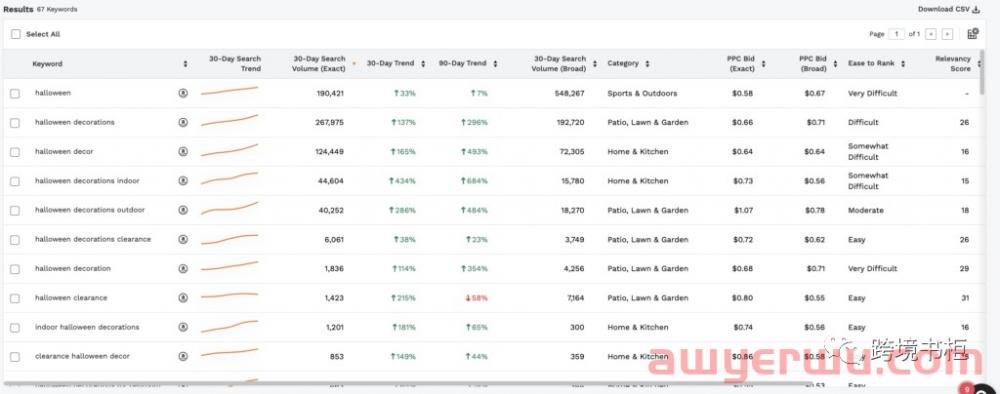Check the halloween keyword row
This screenshot has height=394, width=1000.
[x=15, y=94]
